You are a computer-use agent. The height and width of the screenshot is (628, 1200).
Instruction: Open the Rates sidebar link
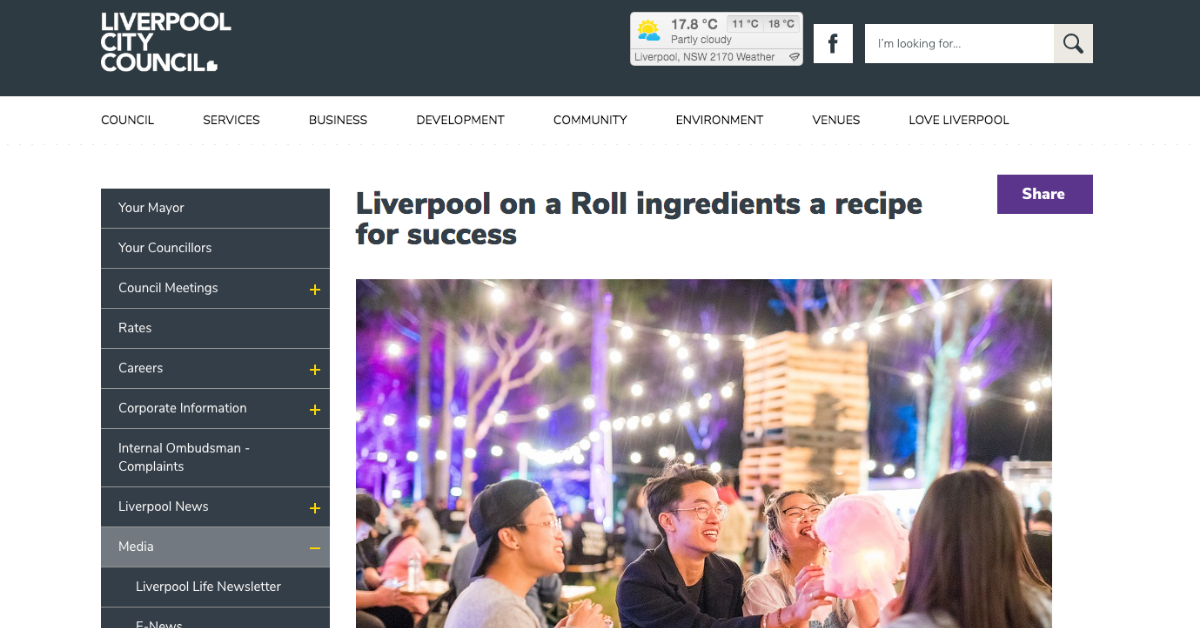135,328
